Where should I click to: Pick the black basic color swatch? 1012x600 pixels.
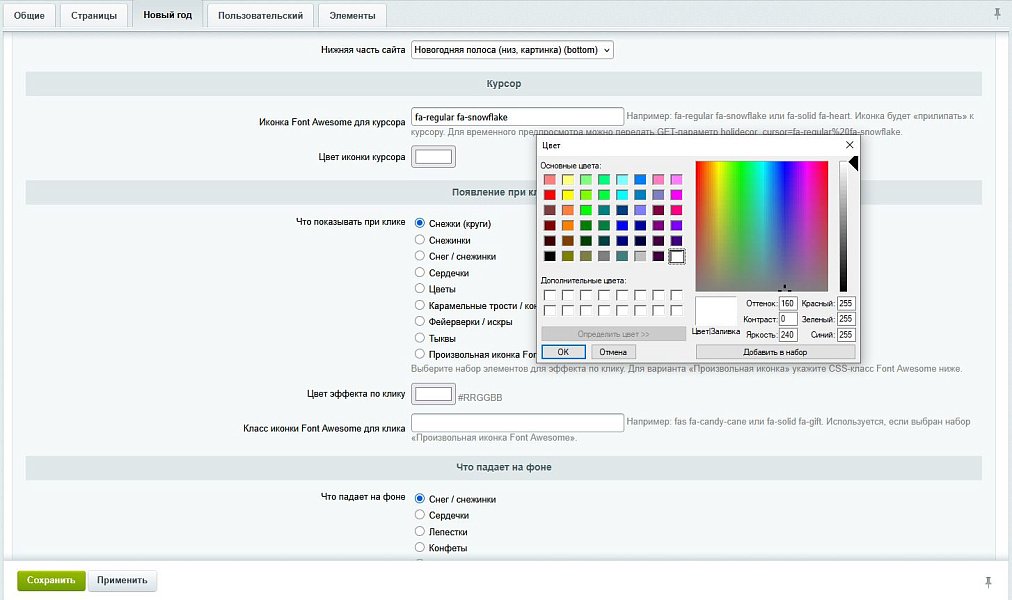[x=549, y=257]
